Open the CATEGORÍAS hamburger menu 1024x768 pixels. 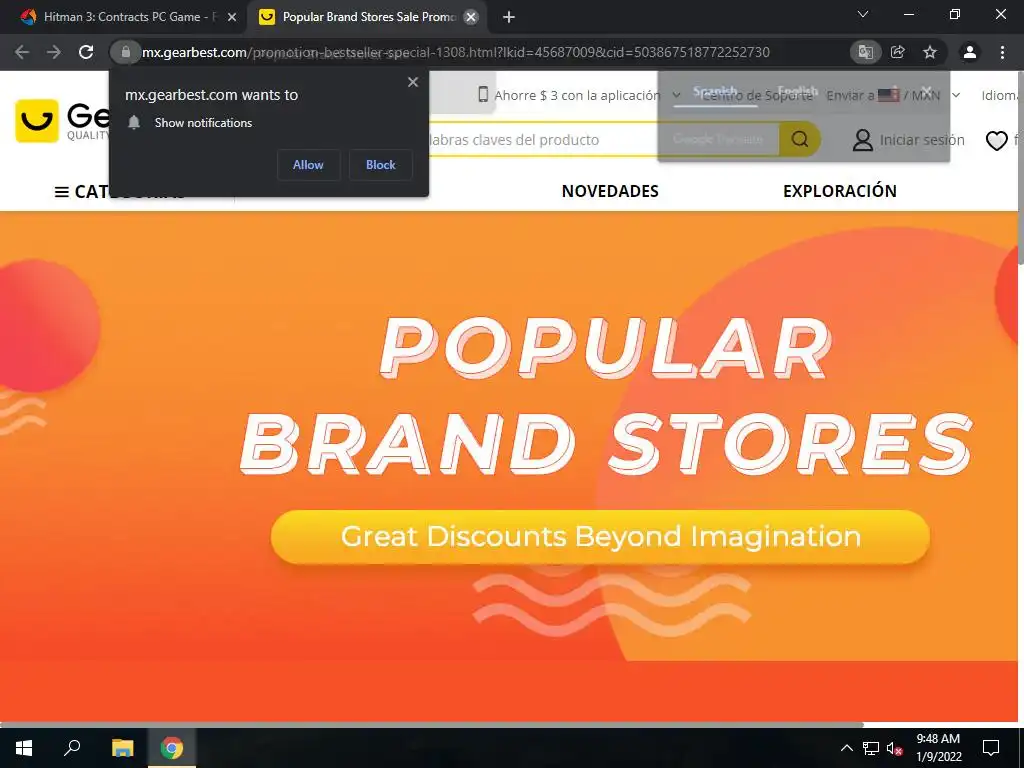click(x=61, y=191)
